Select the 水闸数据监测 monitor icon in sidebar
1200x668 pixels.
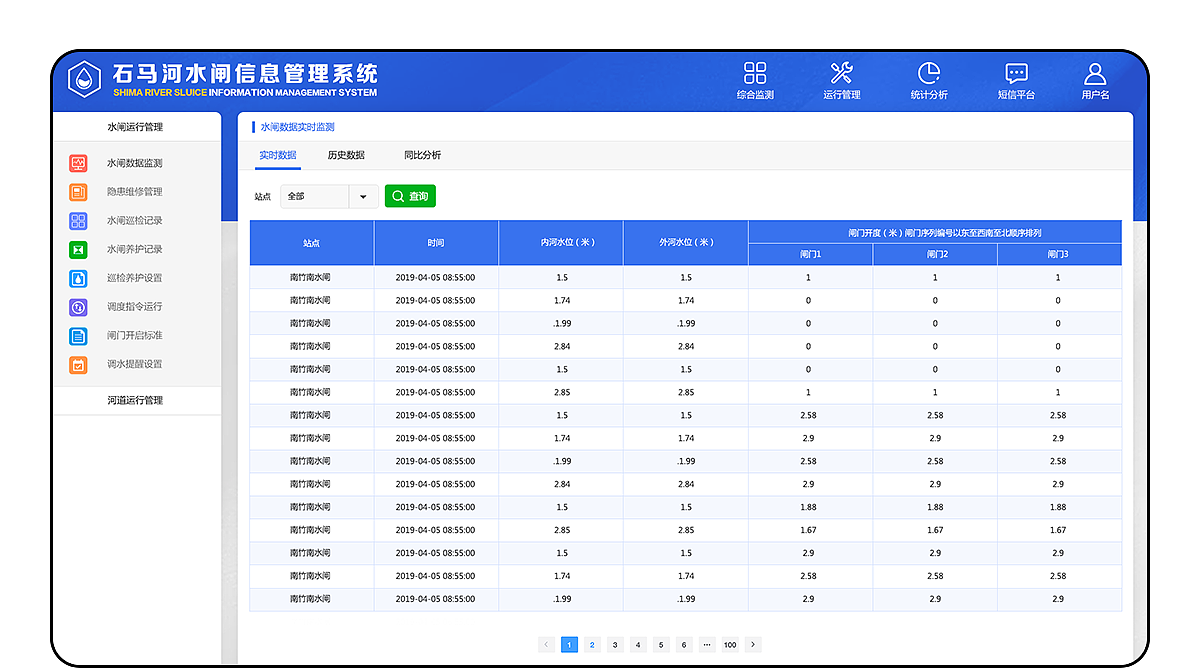point(78,162)
